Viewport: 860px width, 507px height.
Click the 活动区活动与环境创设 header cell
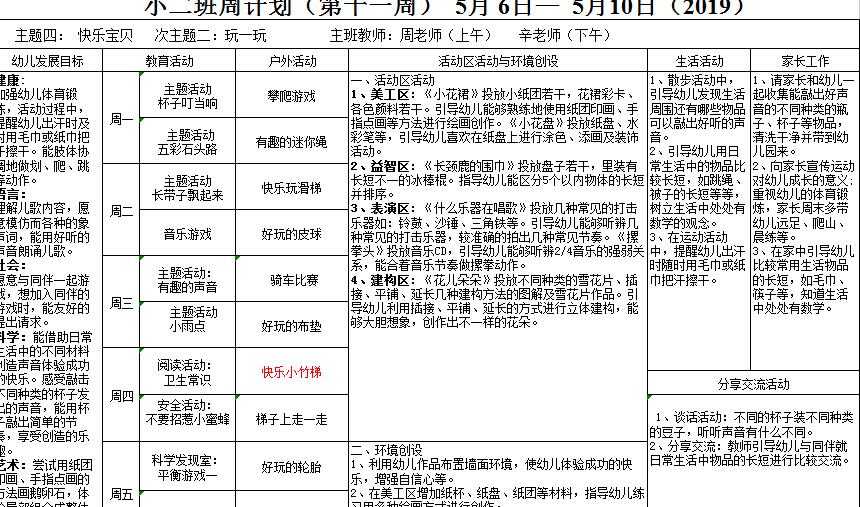pos(497,61)
